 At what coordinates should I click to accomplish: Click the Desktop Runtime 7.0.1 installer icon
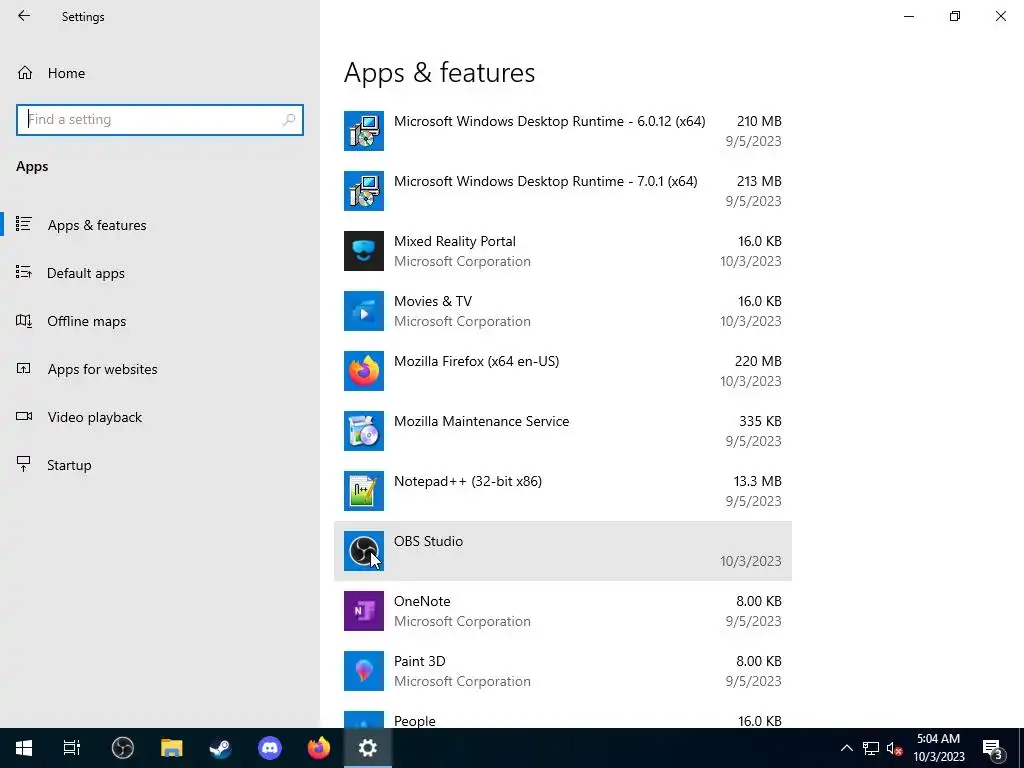[x=364, y=191]
